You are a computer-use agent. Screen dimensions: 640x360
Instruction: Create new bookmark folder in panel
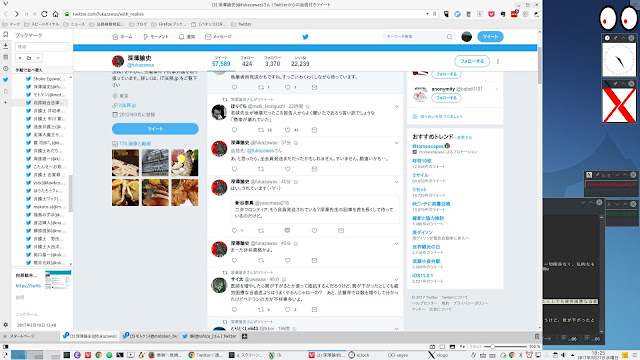click(x=29, y=58)
